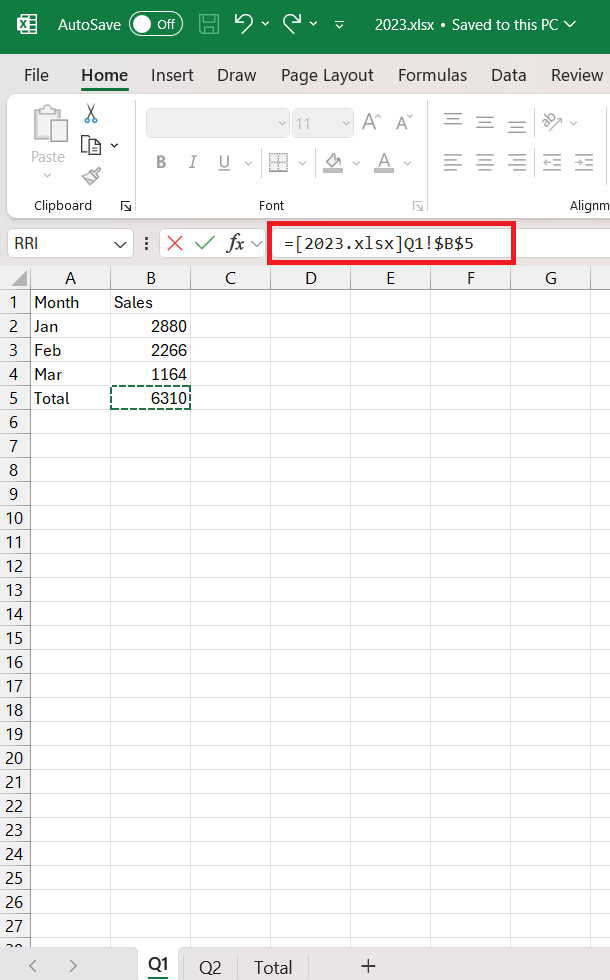Click Decrease Font Size icon

click(404, 122)
